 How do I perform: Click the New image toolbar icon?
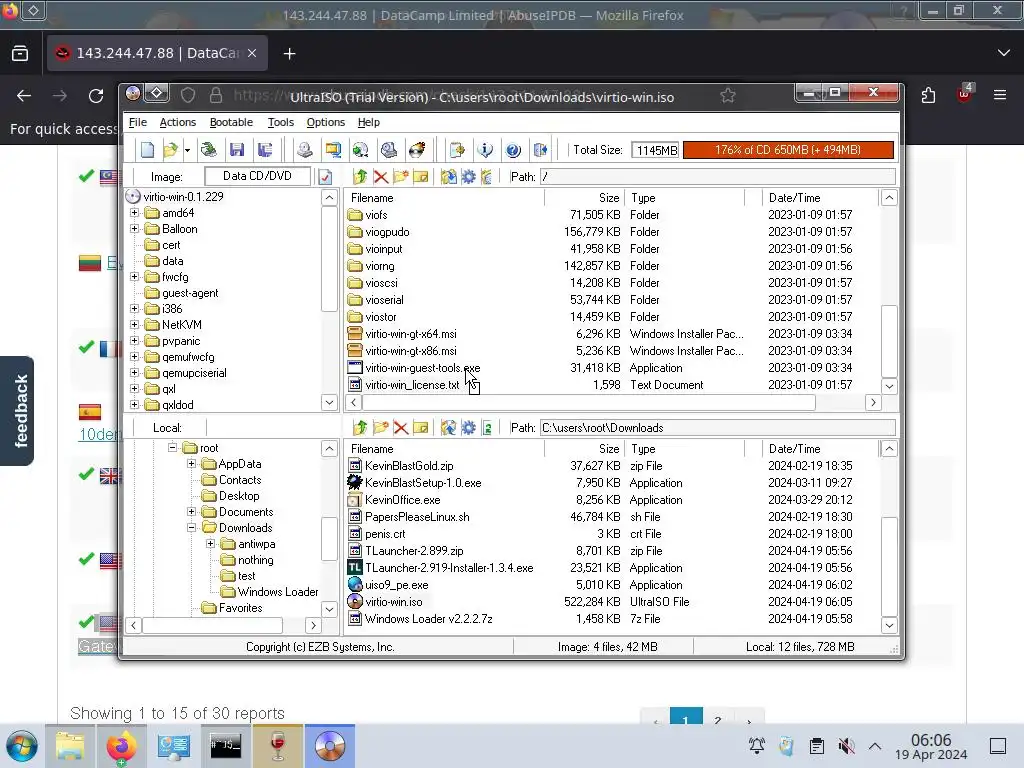147,150
